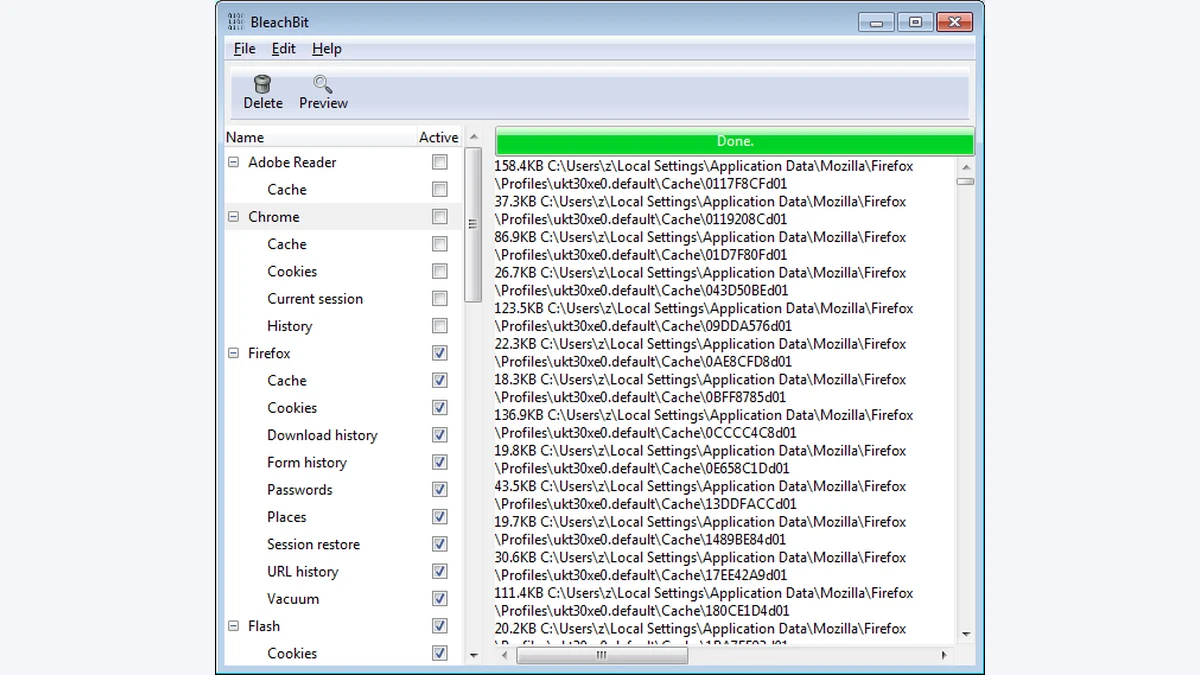Click the log entry ending 0117F8CFd01
1200x675 pixels.
(704, 175)
